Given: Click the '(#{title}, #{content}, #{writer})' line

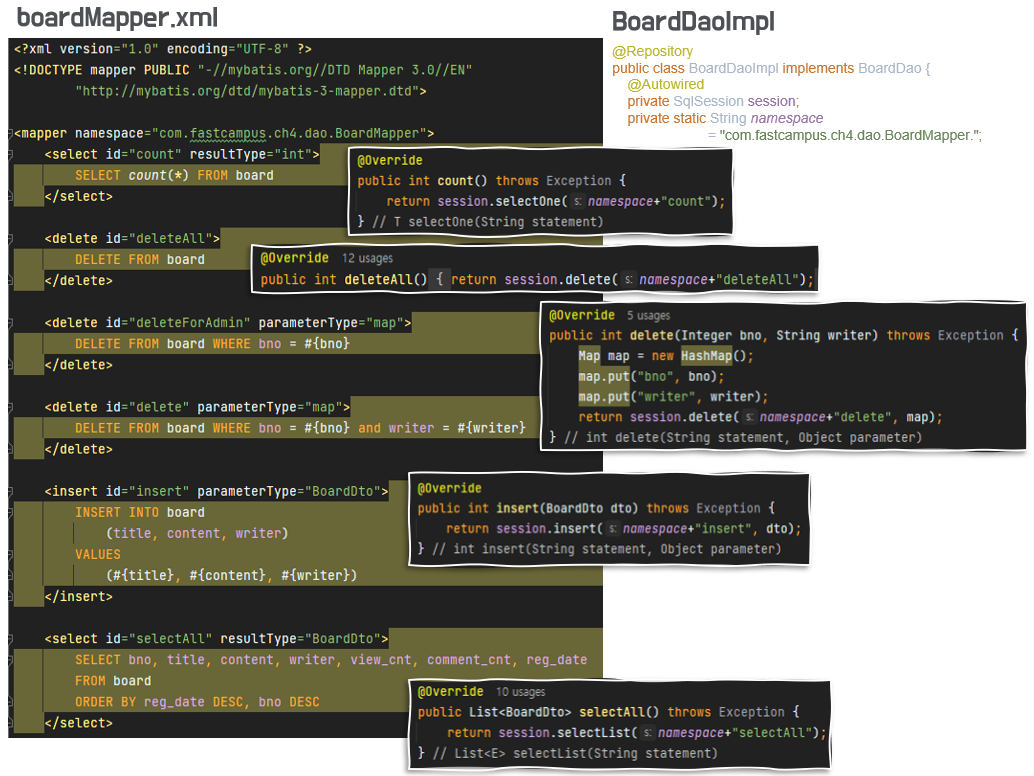Looking at the screenshot, I should pos(231,576).
